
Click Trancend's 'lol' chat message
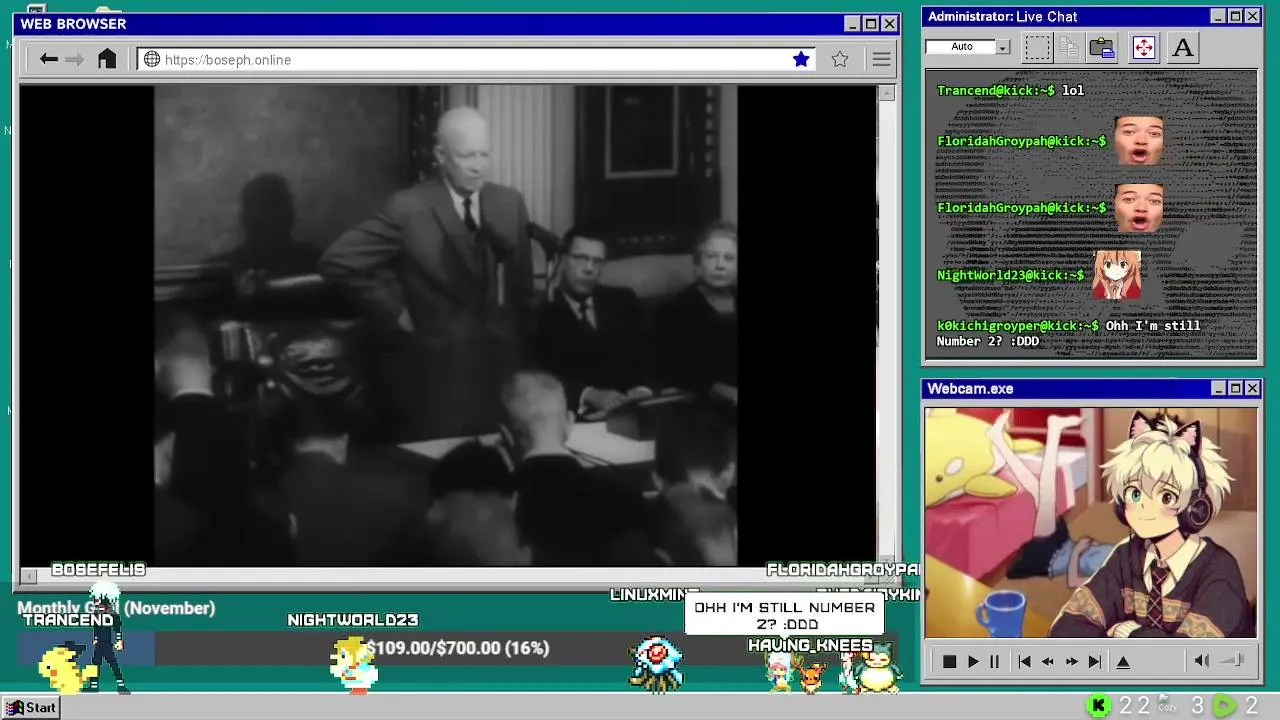1072,90
